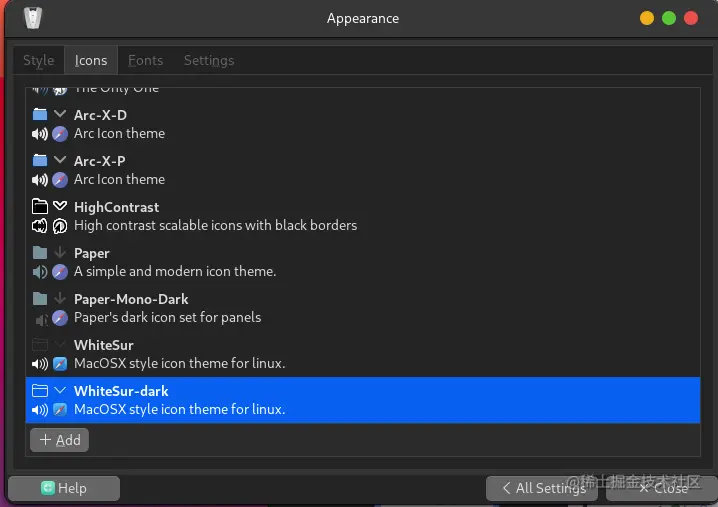718x507 pixels.
Task: Select the HighContrast icon theme
Action: point(363,216)
